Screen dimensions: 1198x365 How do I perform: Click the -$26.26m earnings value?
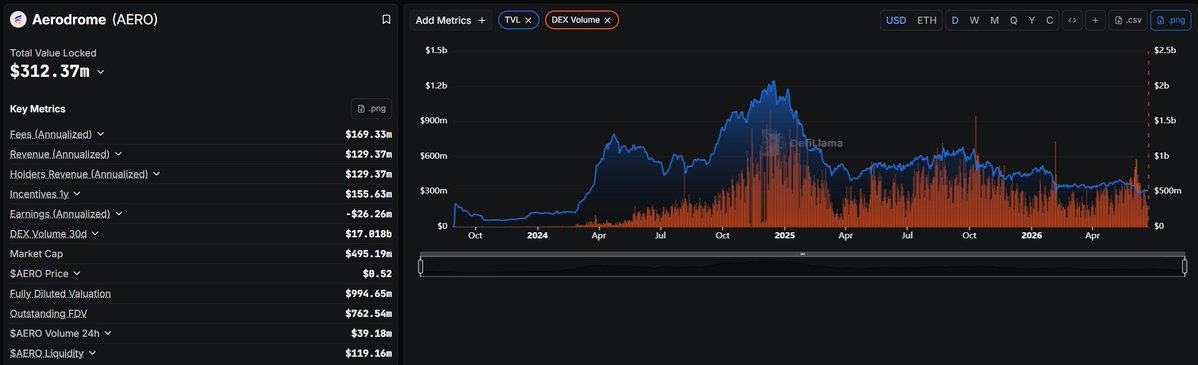(x=368, y=214)
